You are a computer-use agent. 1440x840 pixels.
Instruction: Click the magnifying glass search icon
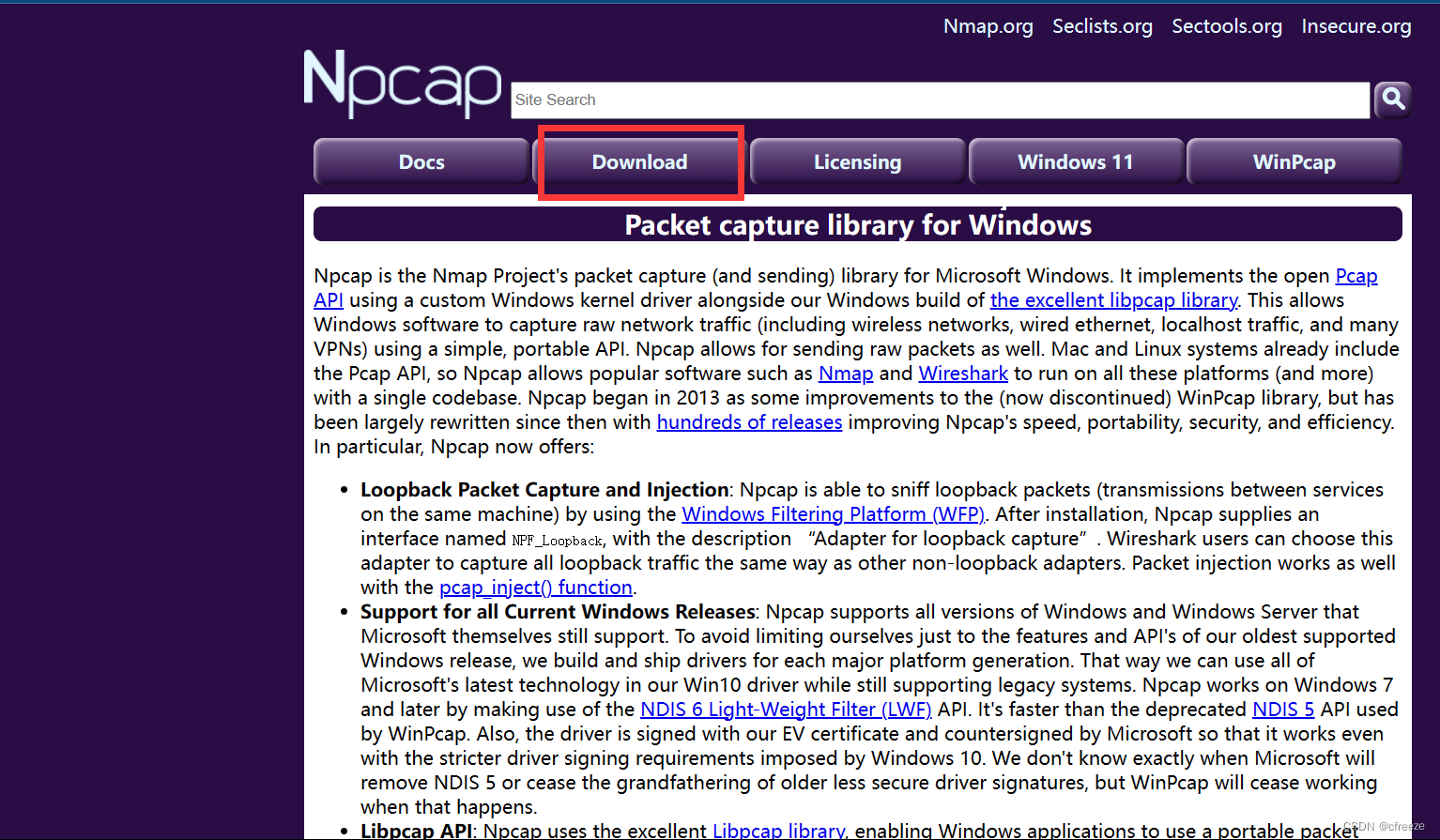coord(1392,99)
